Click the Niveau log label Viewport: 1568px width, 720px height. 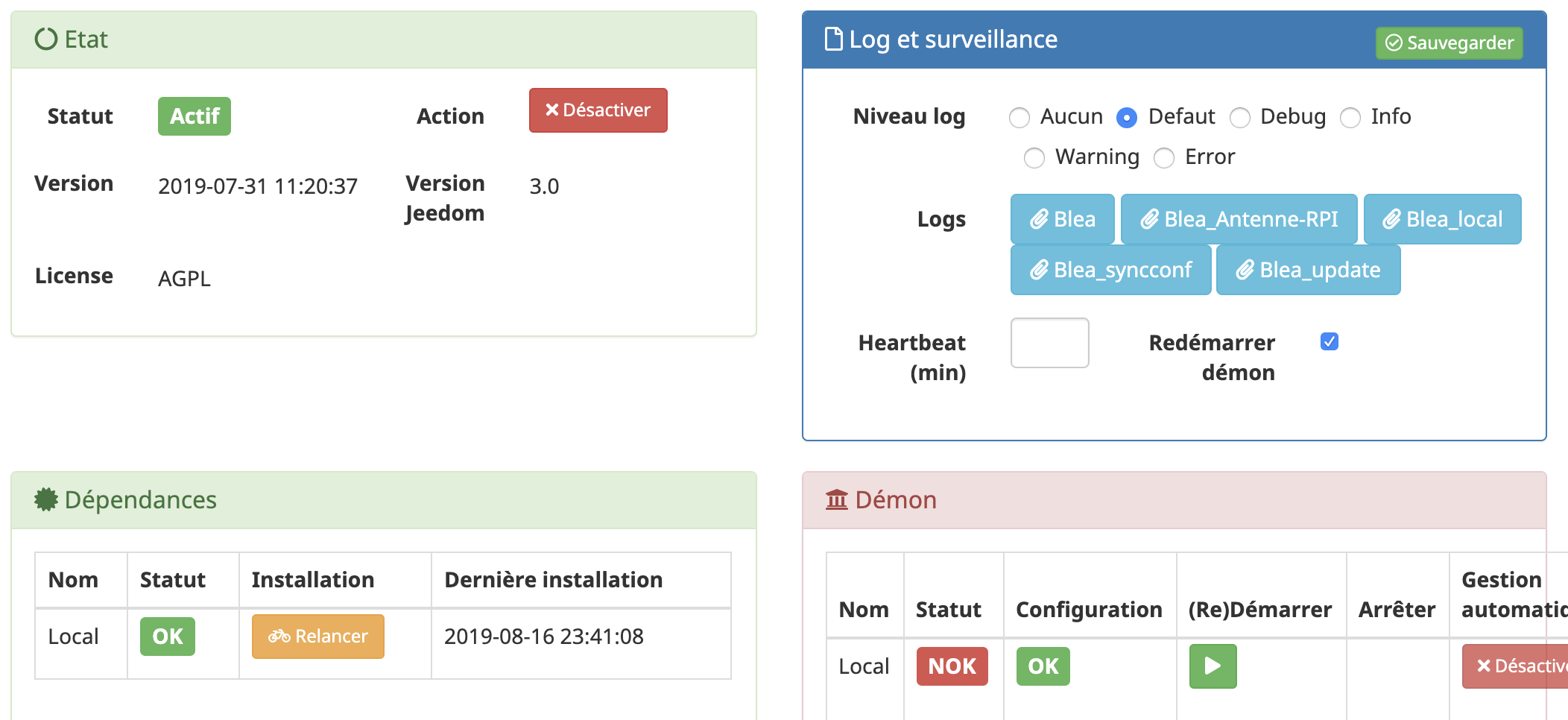[x=909, y=116]
